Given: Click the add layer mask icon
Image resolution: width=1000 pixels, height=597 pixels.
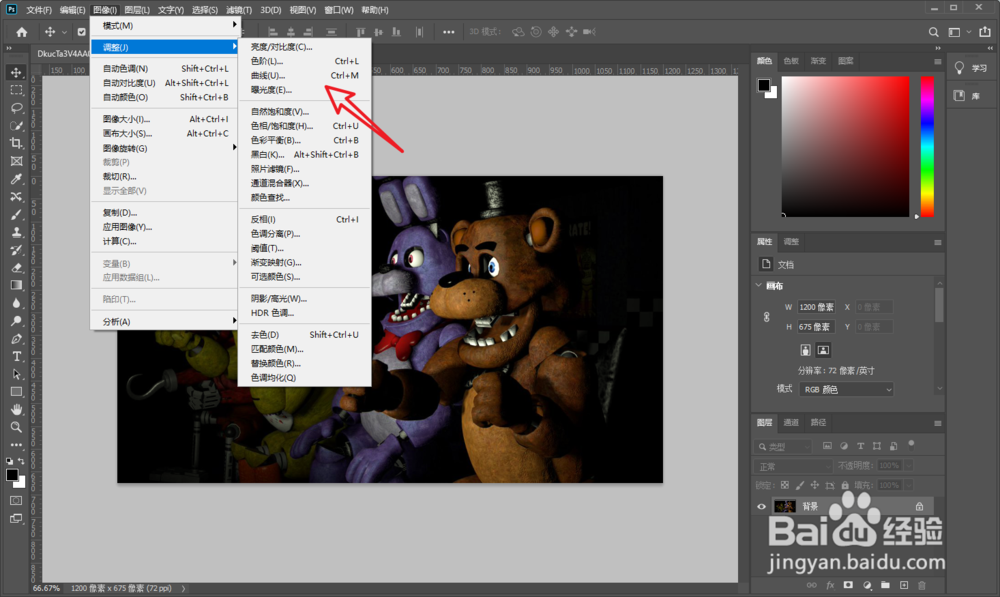Looking at the screenshot, I should click(x=848, y=585).
